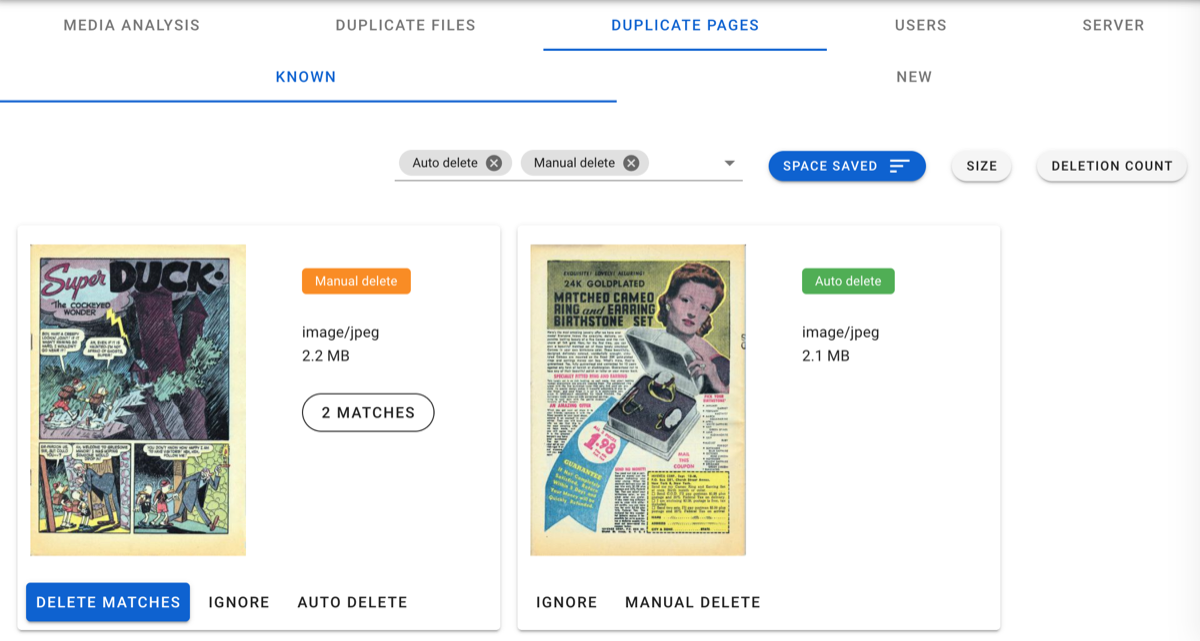The width and height of the screenshot is (1200, 641).
Task: Select the green Auto delete status chip
Action: (848, 281)
